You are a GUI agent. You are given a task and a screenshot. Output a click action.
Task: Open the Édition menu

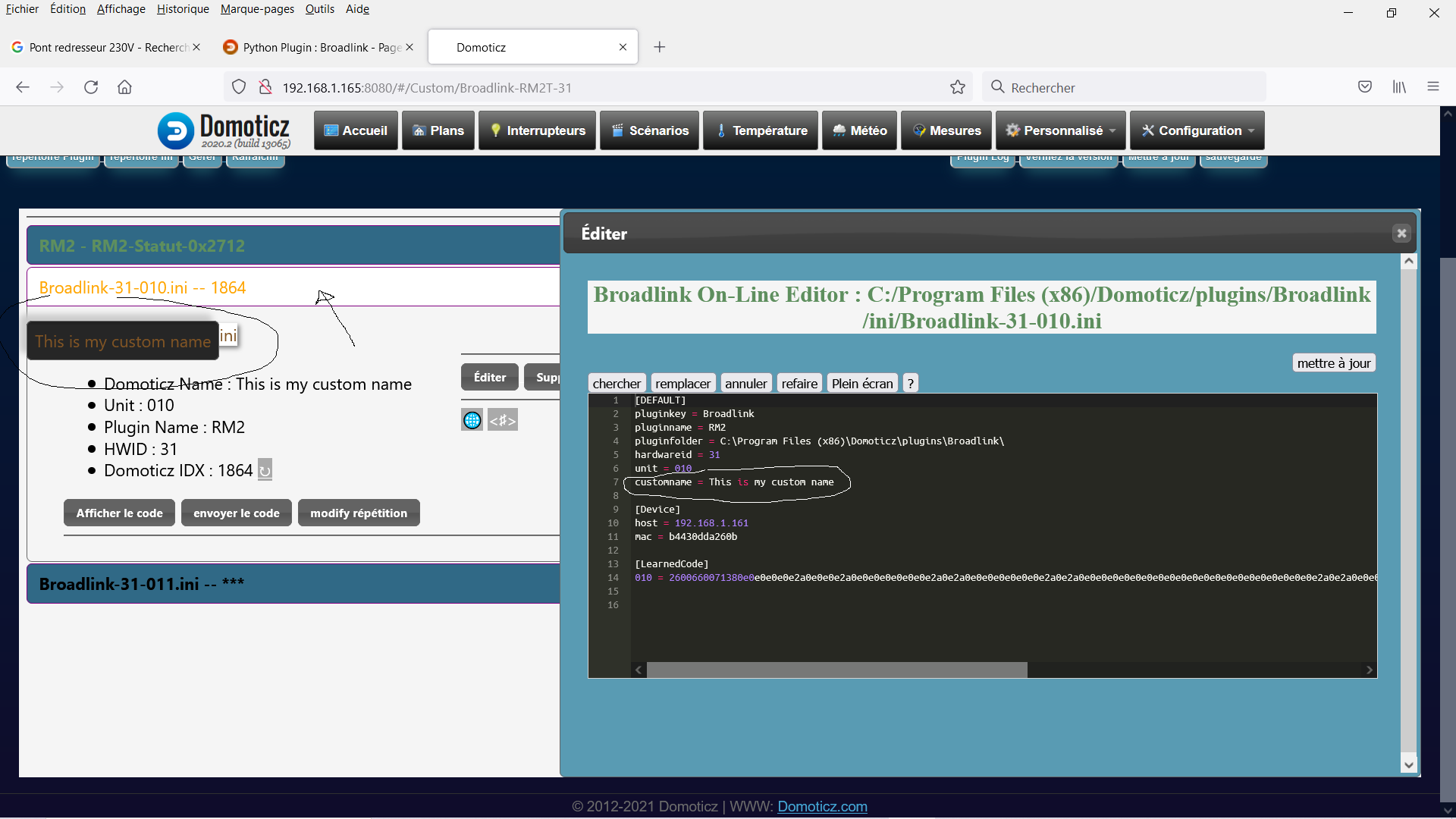[x=67, y=9]
